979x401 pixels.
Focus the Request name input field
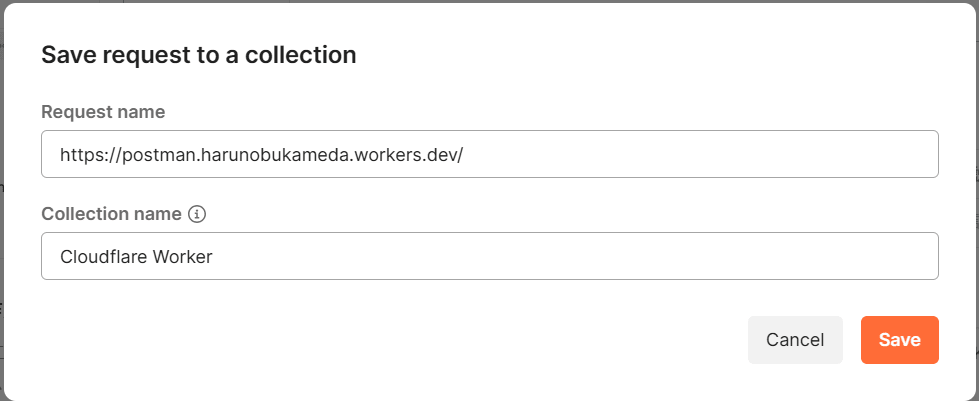(x=490, y=154)
